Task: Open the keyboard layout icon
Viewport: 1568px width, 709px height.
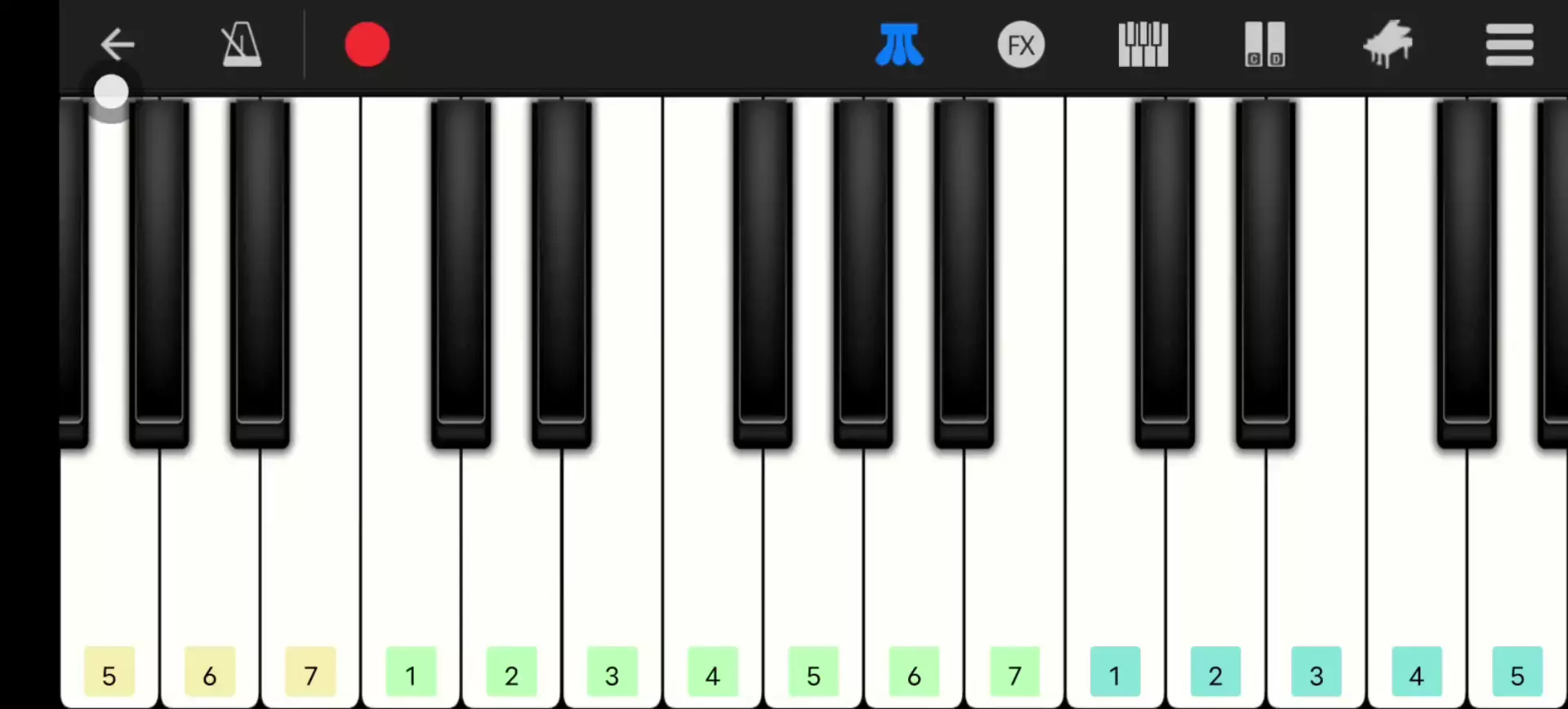Action: click(1143, 44)
